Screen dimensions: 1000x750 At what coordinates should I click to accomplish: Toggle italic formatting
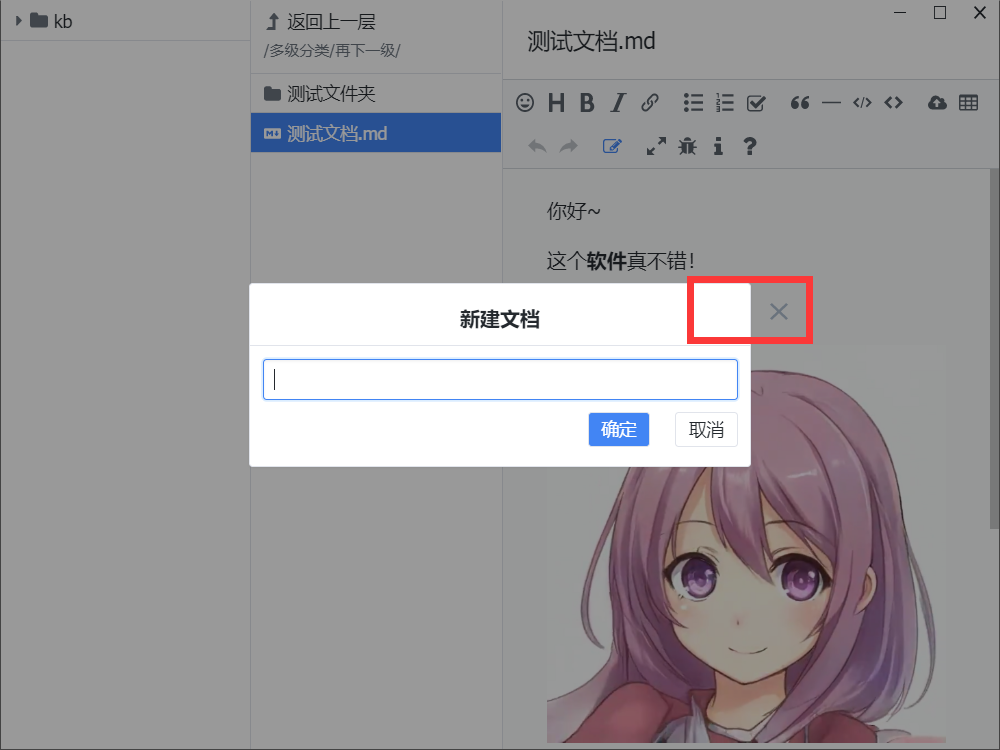tap(618, 102)
